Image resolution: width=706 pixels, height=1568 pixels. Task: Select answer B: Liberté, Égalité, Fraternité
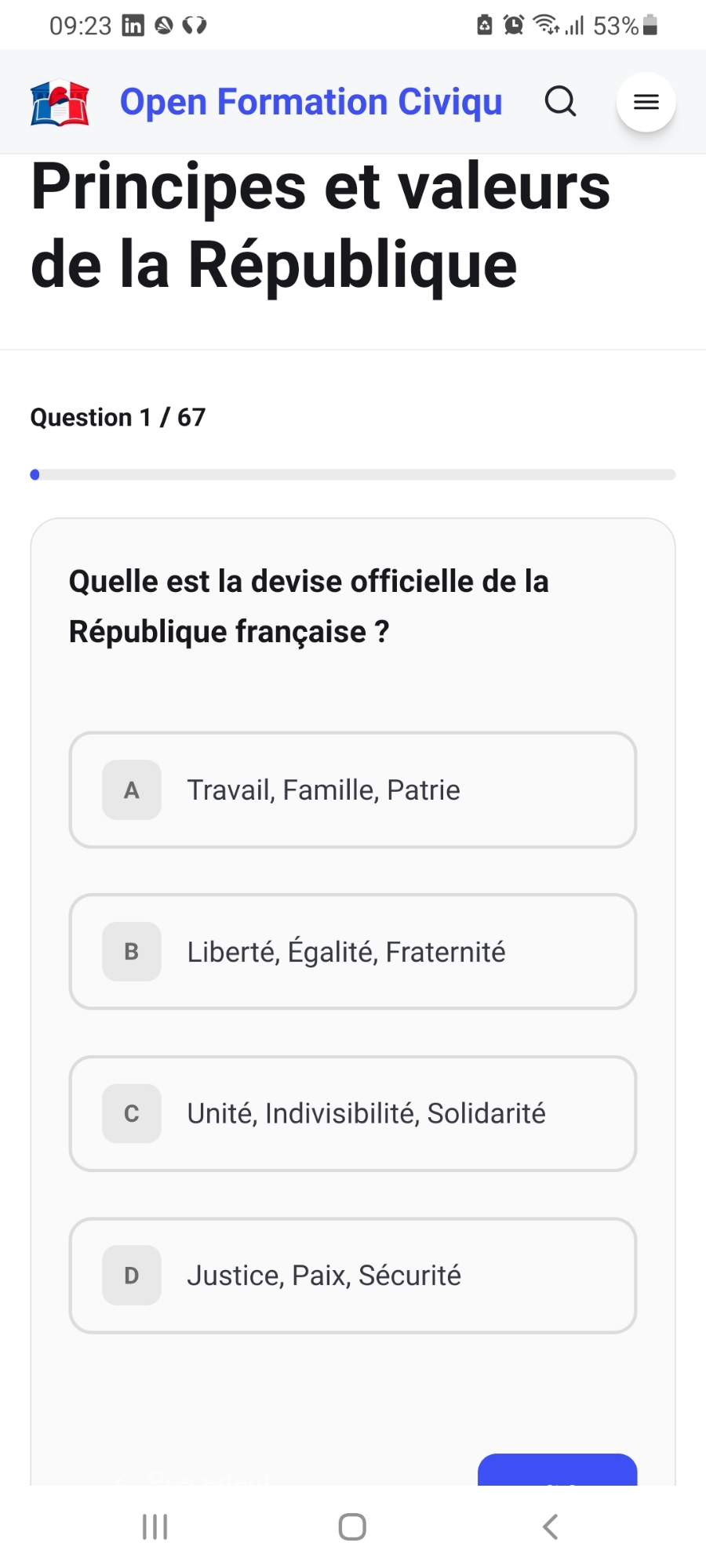point(353,952)
